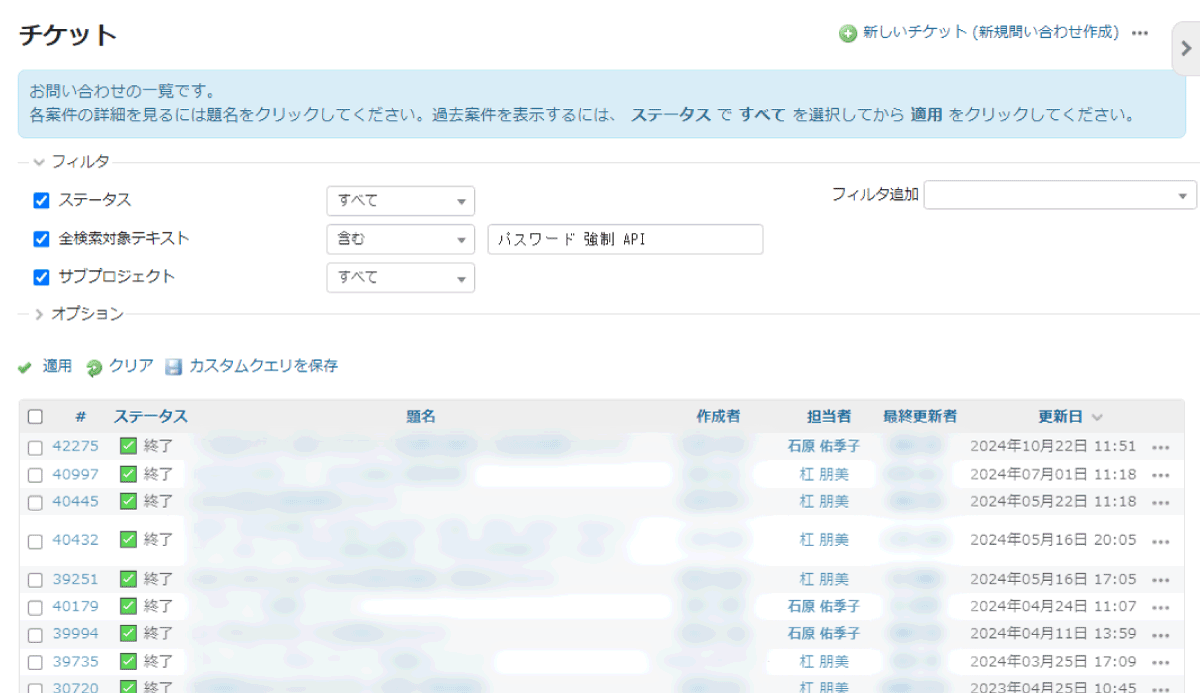Open ticket number 39735
This screenshot has width=1200, height=693.
(75, 661)
